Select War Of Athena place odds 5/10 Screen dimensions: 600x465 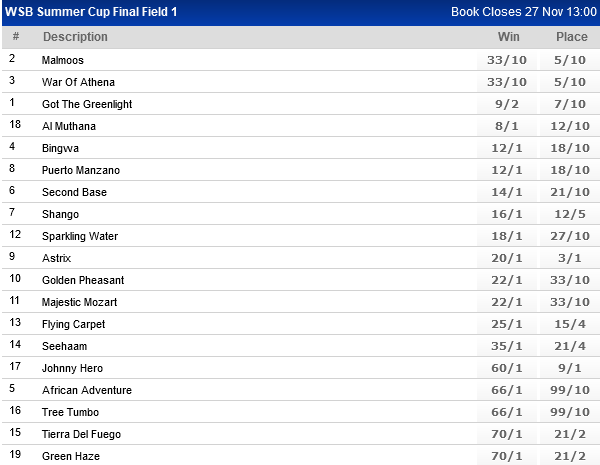pos(571,82)
